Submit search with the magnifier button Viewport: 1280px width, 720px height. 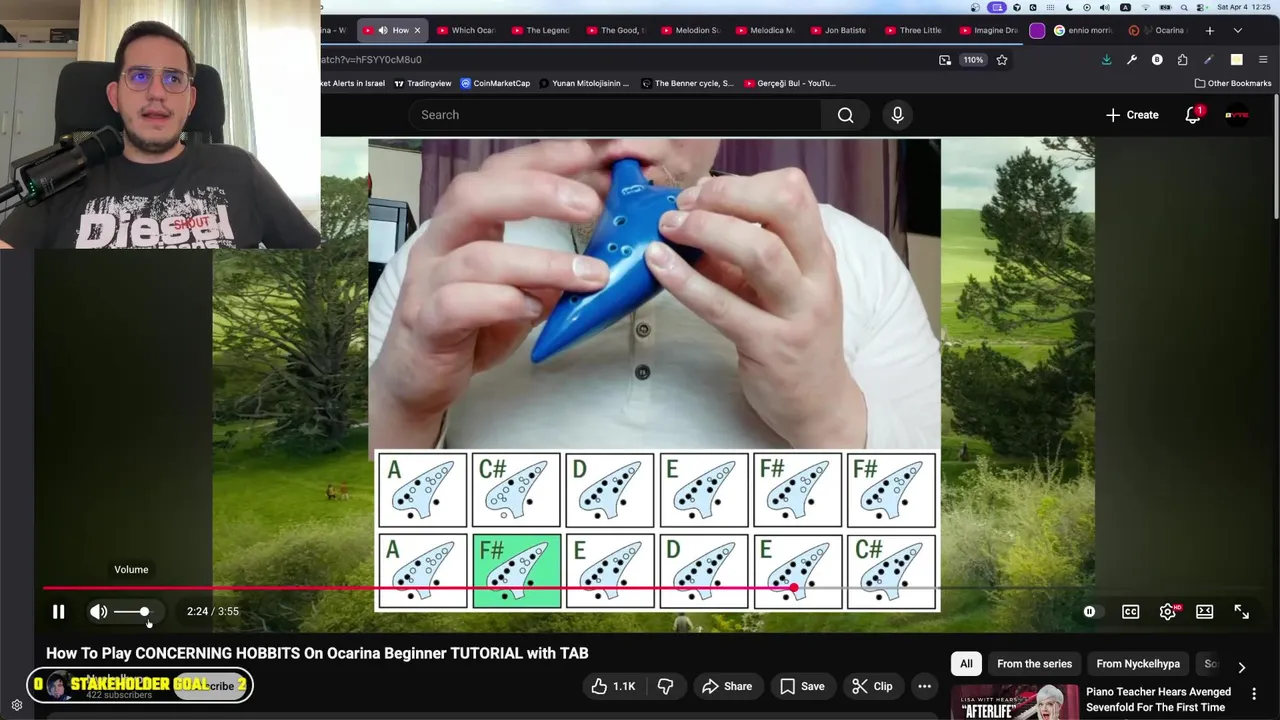845,115
